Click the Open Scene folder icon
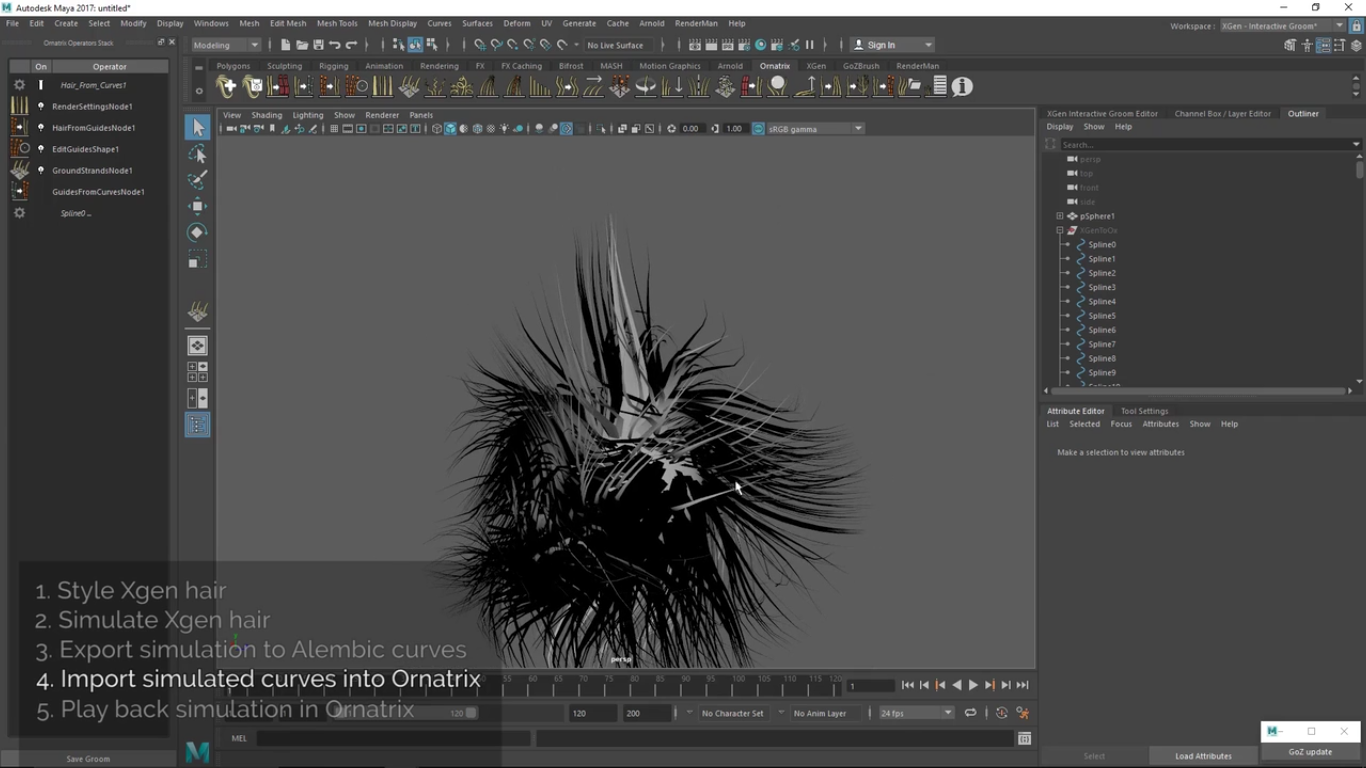 pos(302,45)
